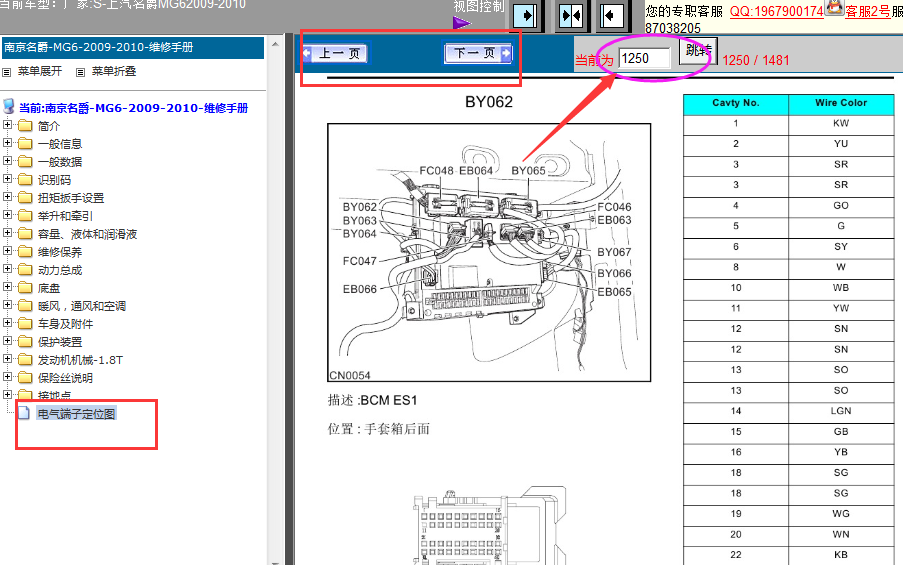
Task: Expand the 简介 tree node
Action: point(7,124)
